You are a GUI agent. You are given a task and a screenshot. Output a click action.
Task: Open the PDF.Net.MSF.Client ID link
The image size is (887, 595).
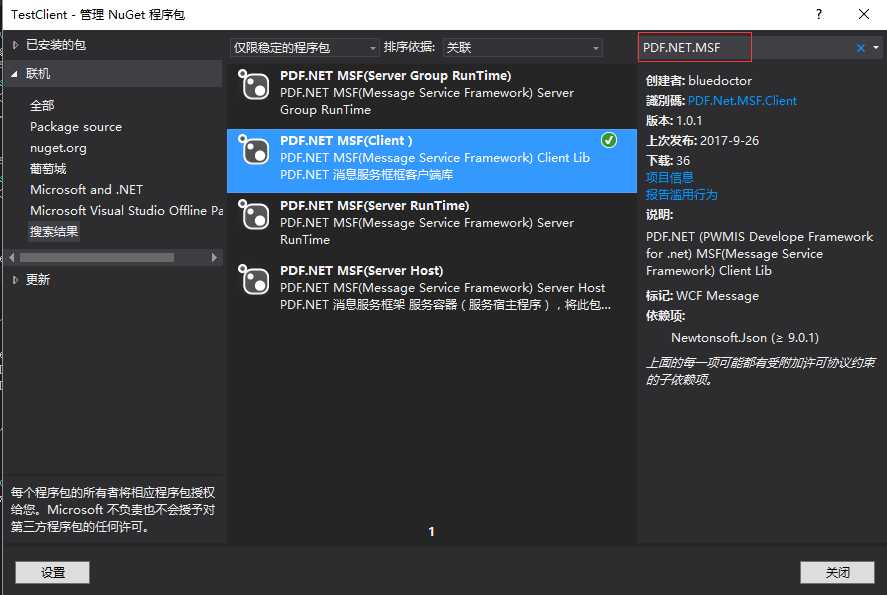coord(742,101)
